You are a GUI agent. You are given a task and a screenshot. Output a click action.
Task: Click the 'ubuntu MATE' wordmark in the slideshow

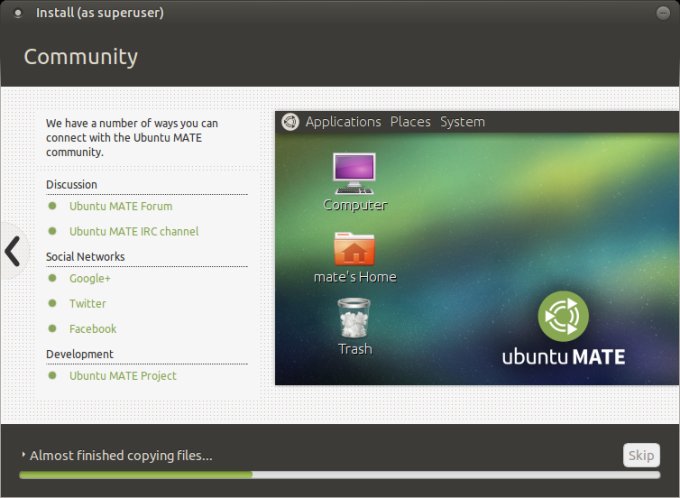pyautogui.click(x=563, y=357)
